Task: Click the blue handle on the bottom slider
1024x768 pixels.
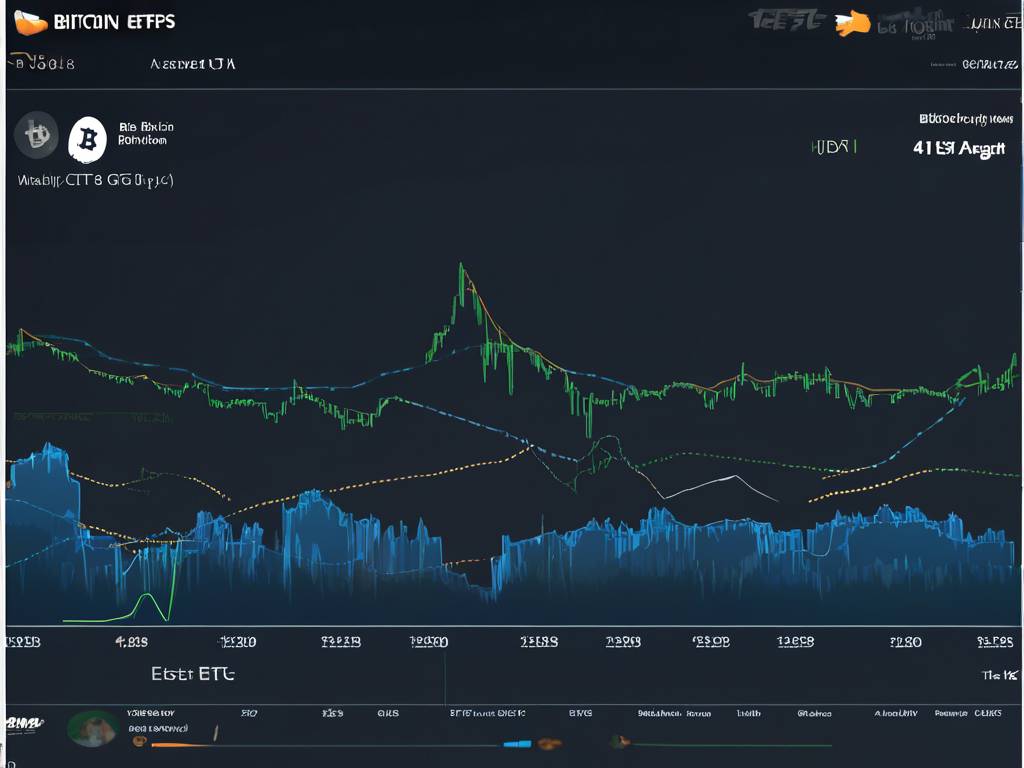Action: 517,743
